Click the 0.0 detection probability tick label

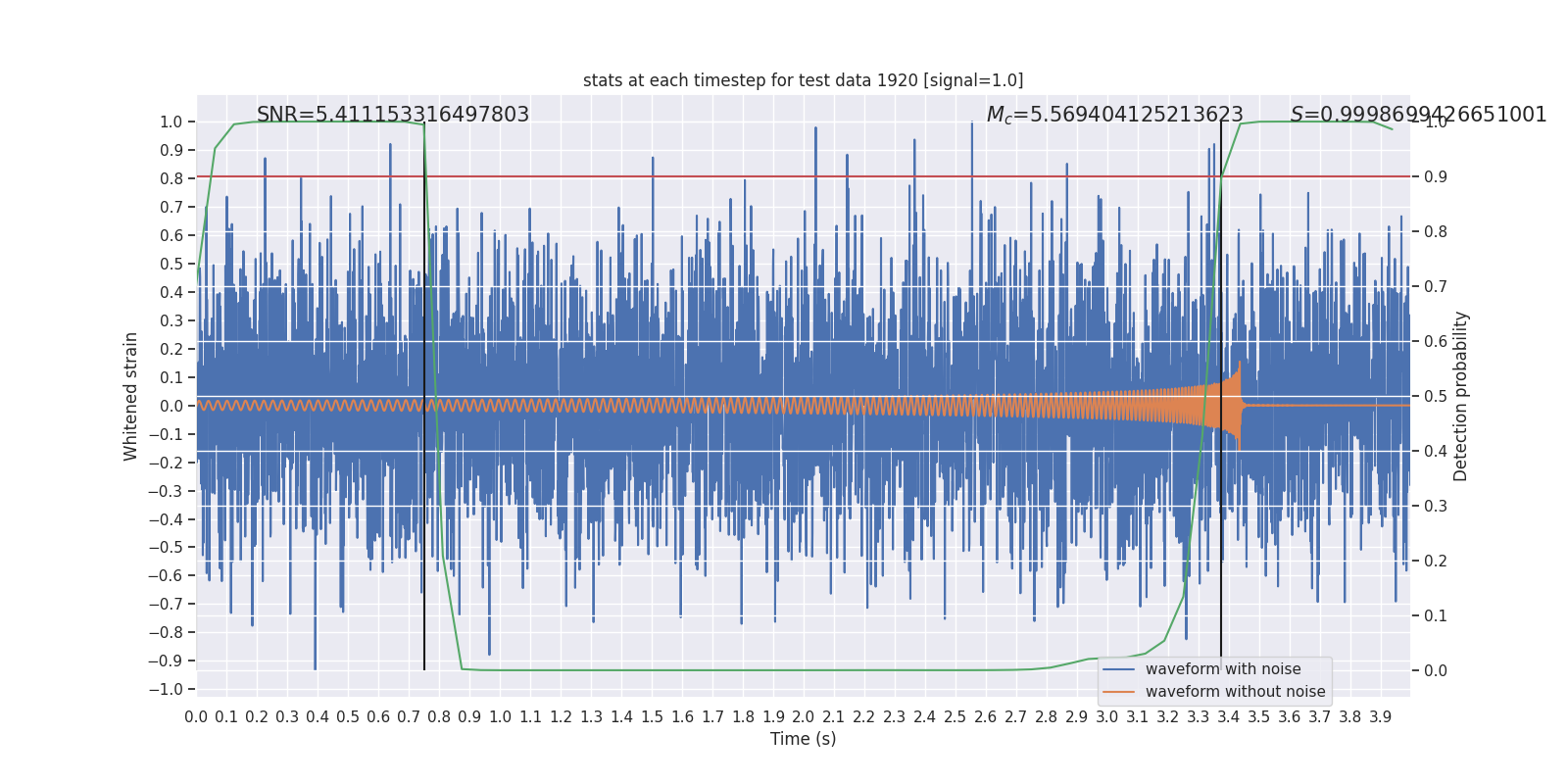click(x=1436, y=670)
